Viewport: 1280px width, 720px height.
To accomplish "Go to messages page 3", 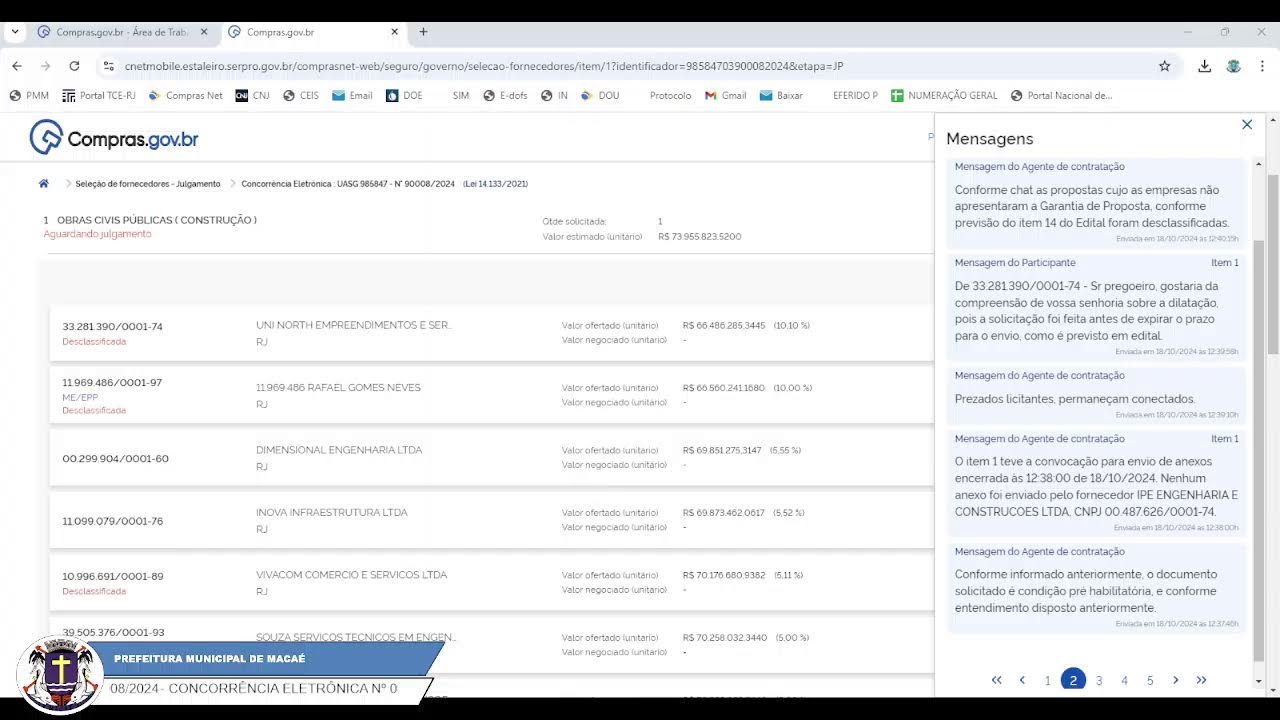I will pos(1099,681).
